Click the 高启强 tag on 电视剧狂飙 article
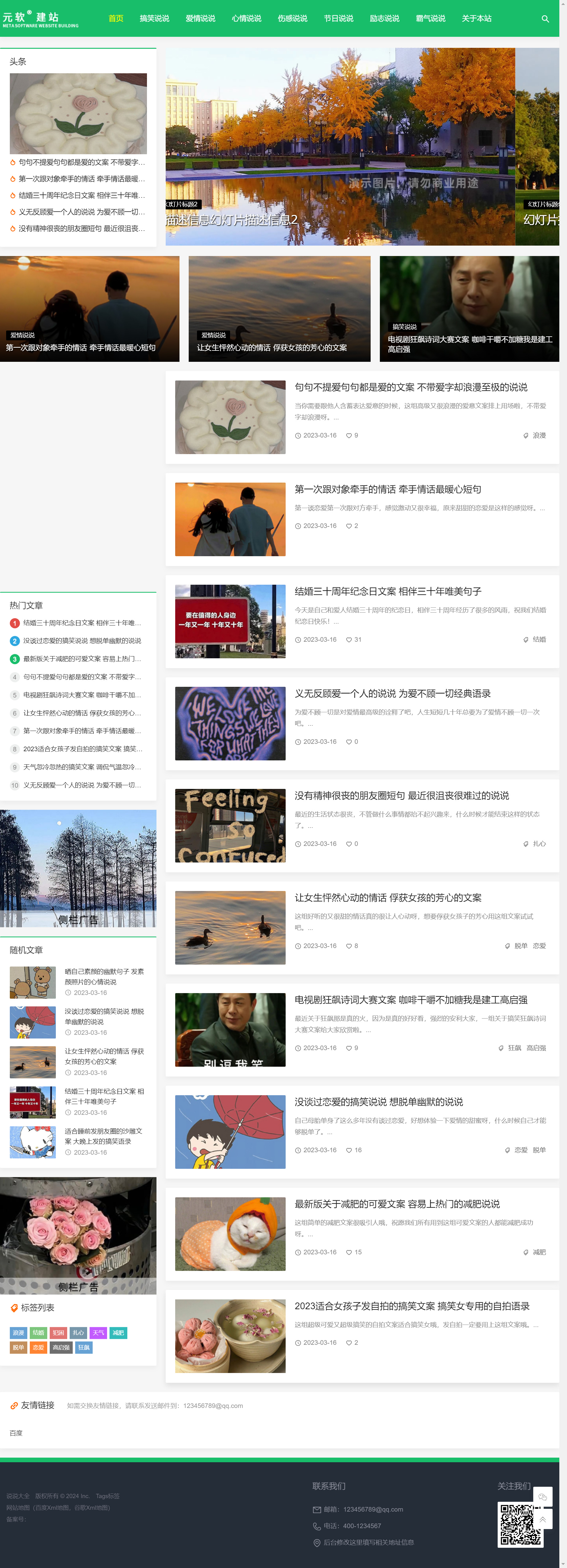The width and height of the screenshot is (567, 1568). coord(536,1048)
